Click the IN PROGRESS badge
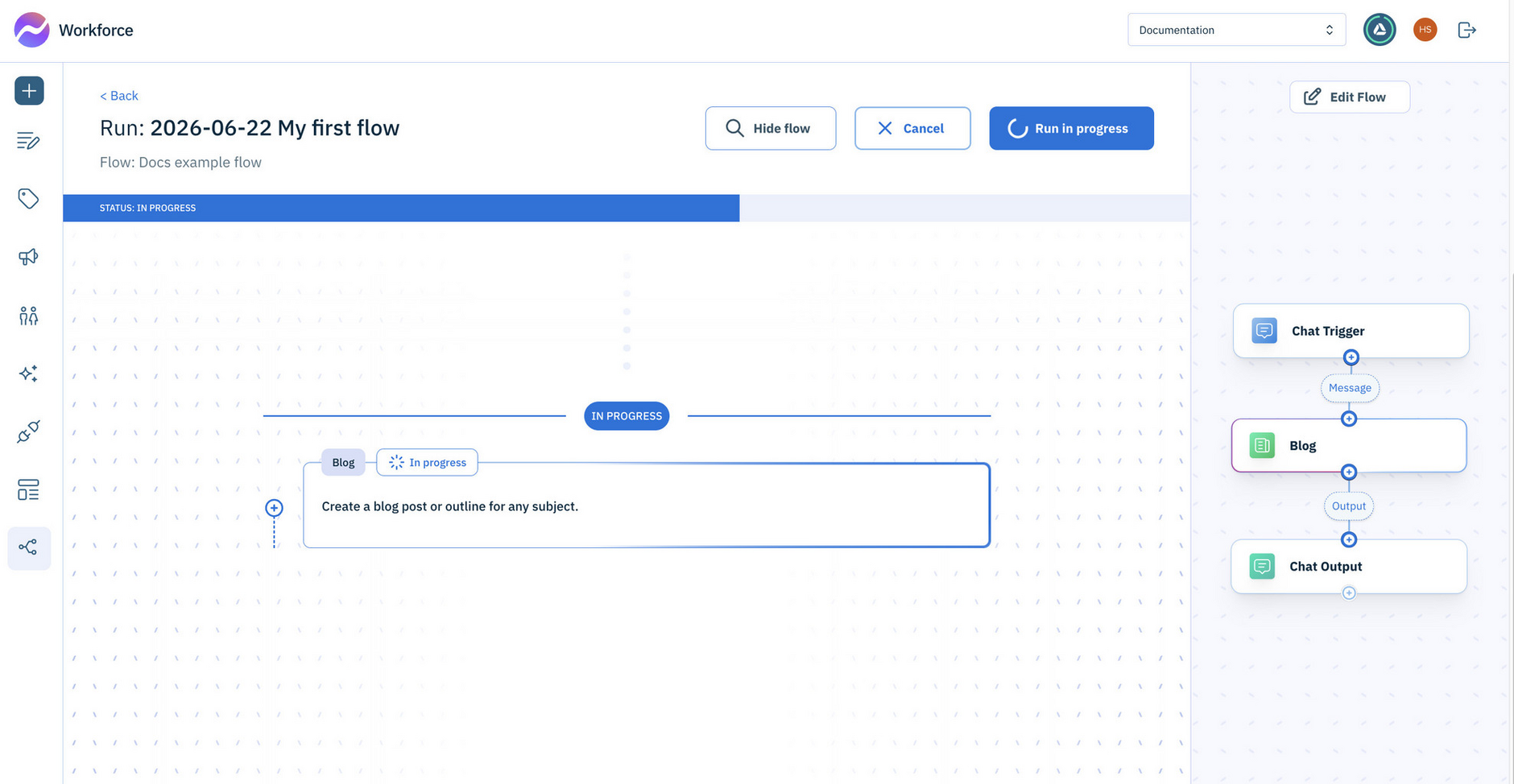 [x=627, y=416]
